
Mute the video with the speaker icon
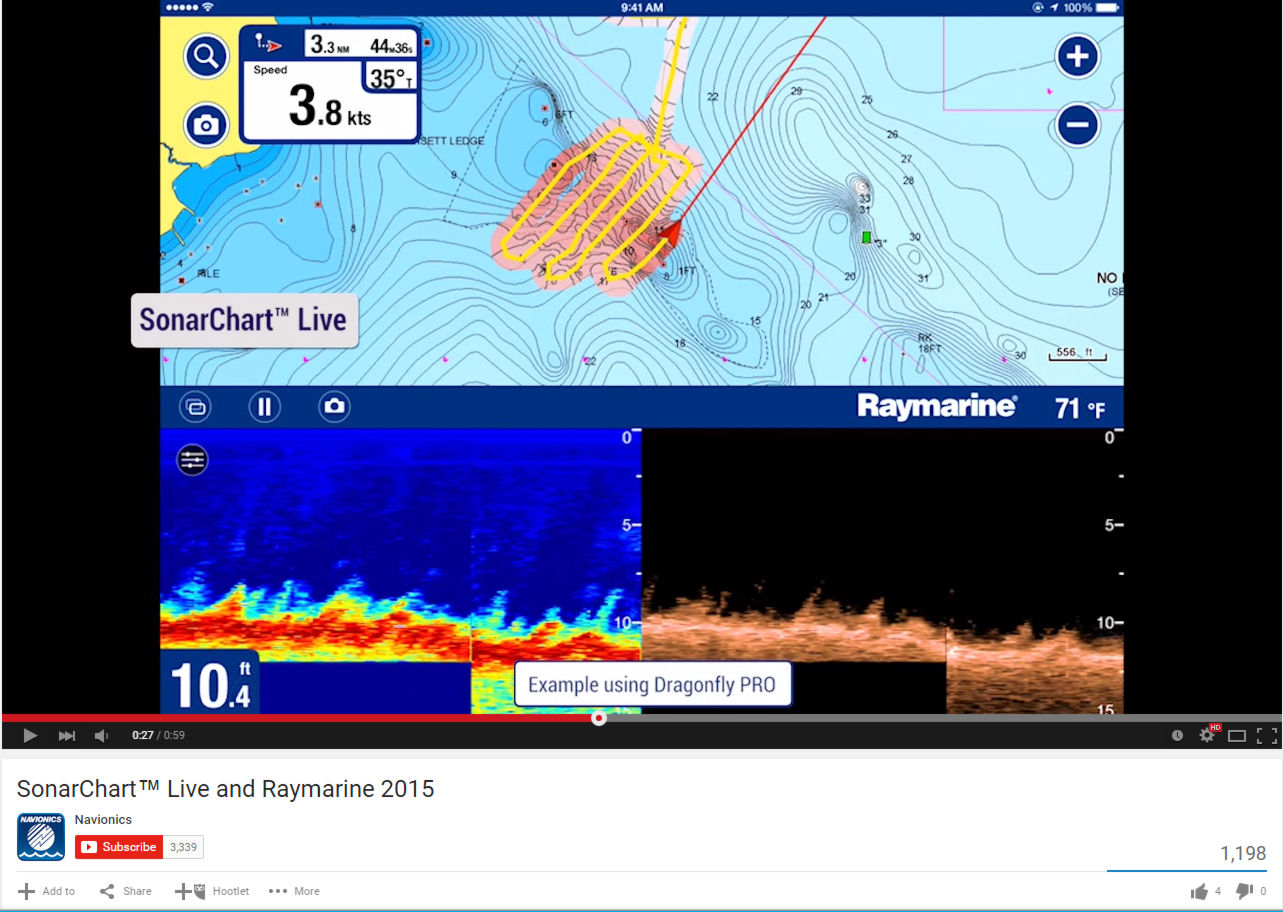click(101, 736)
